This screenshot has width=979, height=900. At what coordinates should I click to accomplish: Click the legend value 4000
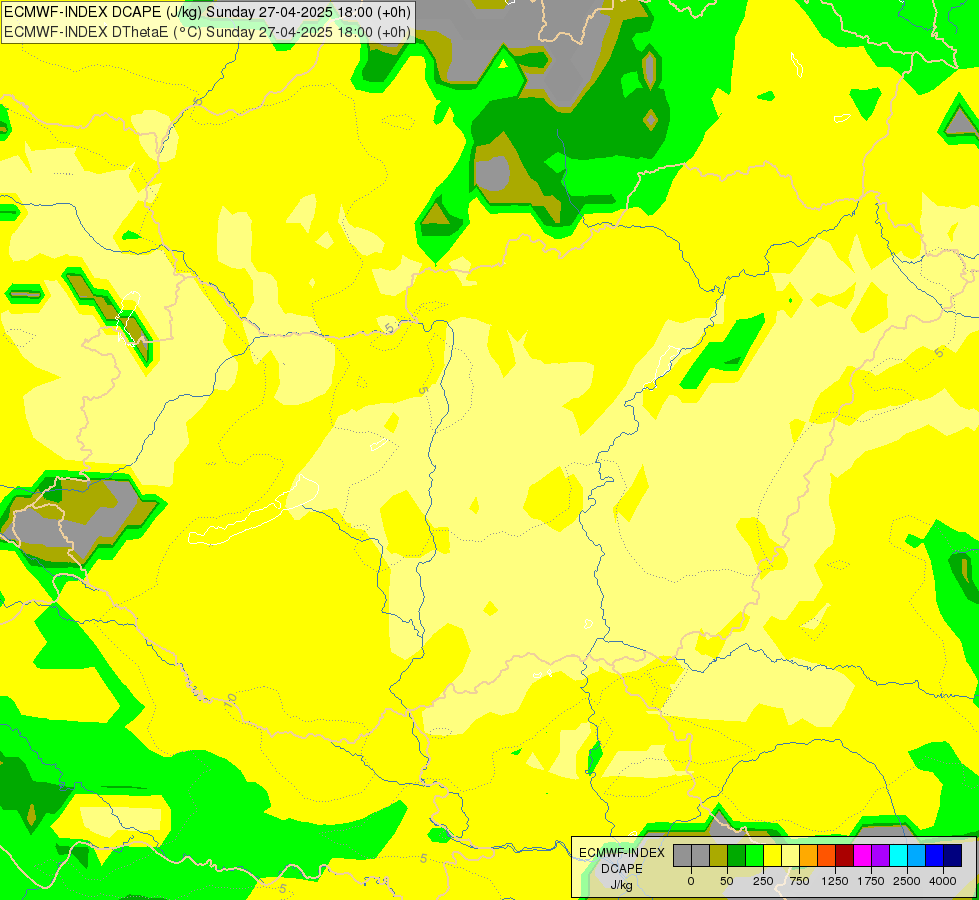[943, 881]
